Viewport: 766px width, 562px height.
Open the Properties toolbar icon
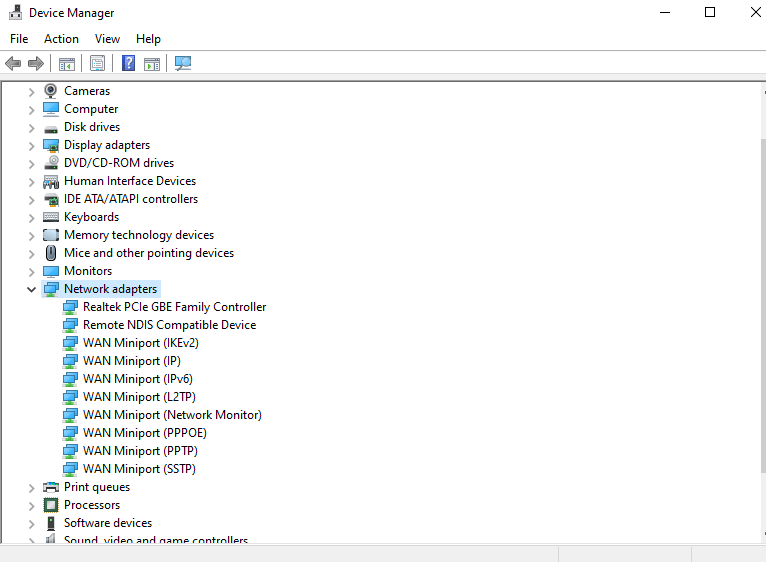pos(97,64)
